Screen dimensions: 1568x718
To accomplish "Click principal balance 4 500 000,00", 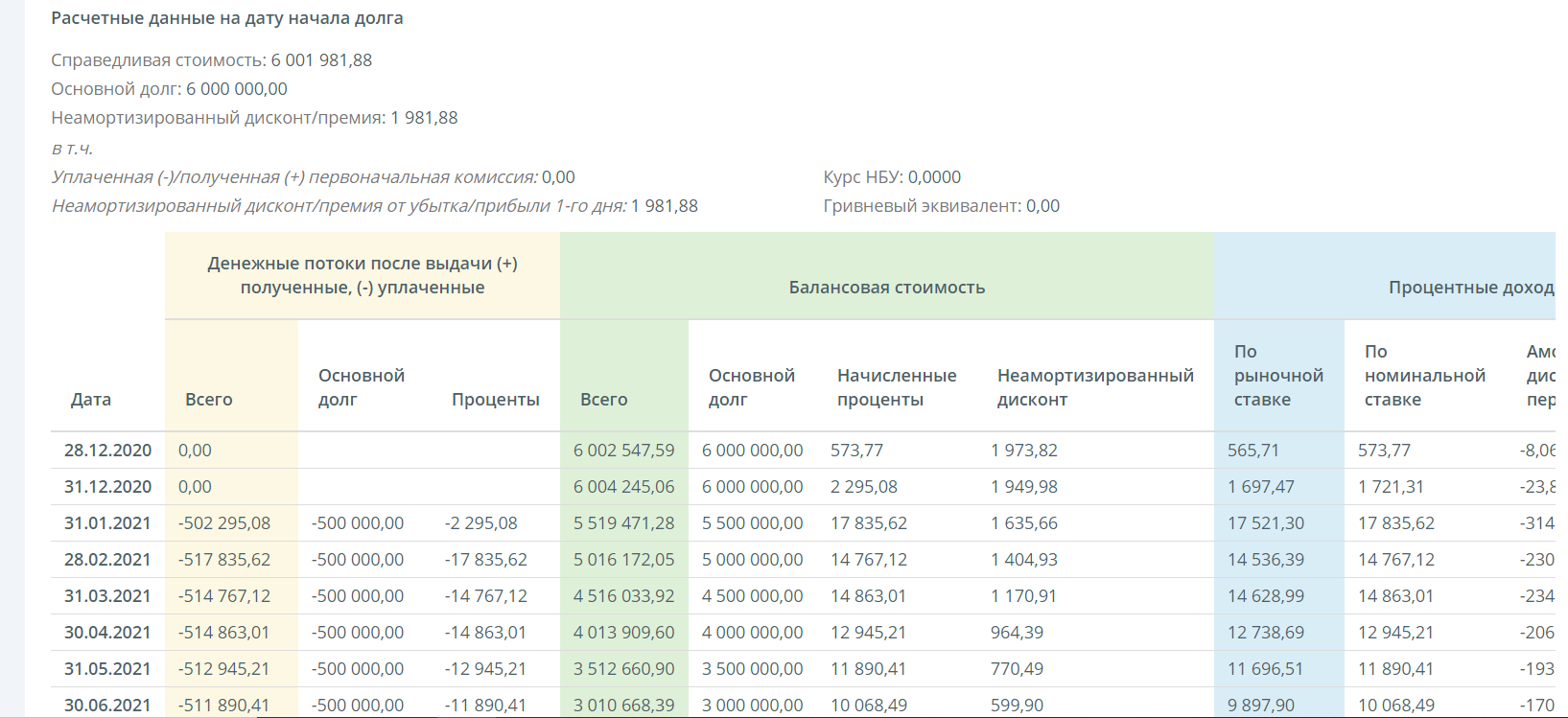I will pyautogui.click(x=753, y=596).
